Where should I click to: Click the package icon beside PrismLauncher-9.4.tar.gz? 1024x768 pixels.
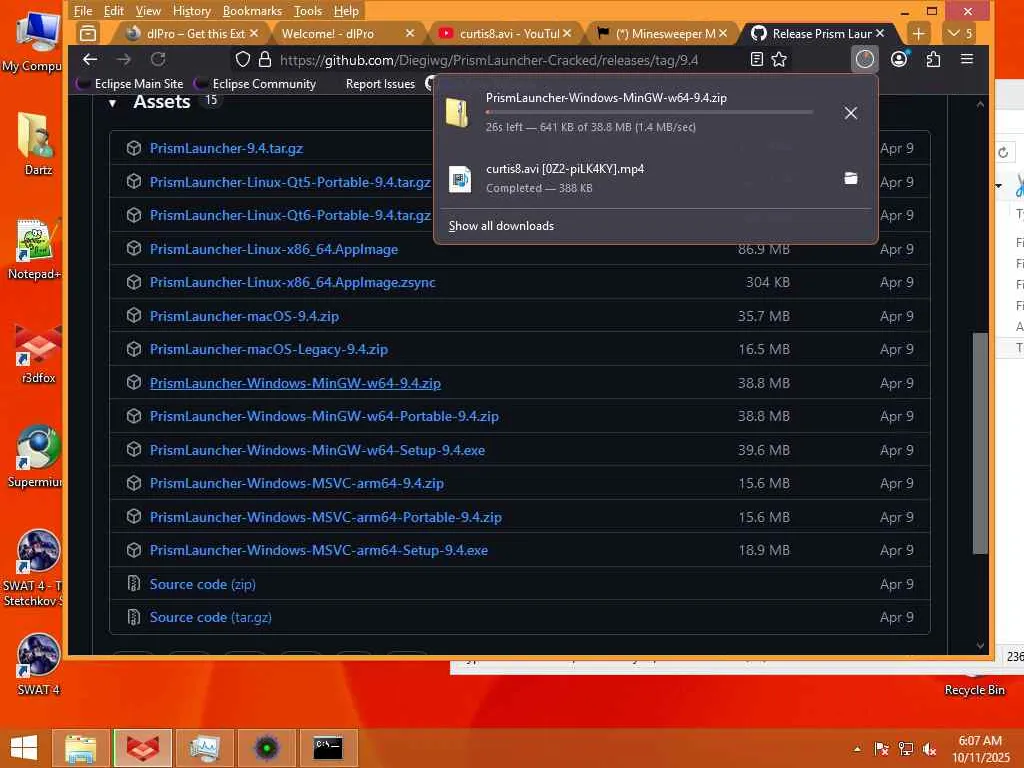point(134,148)
